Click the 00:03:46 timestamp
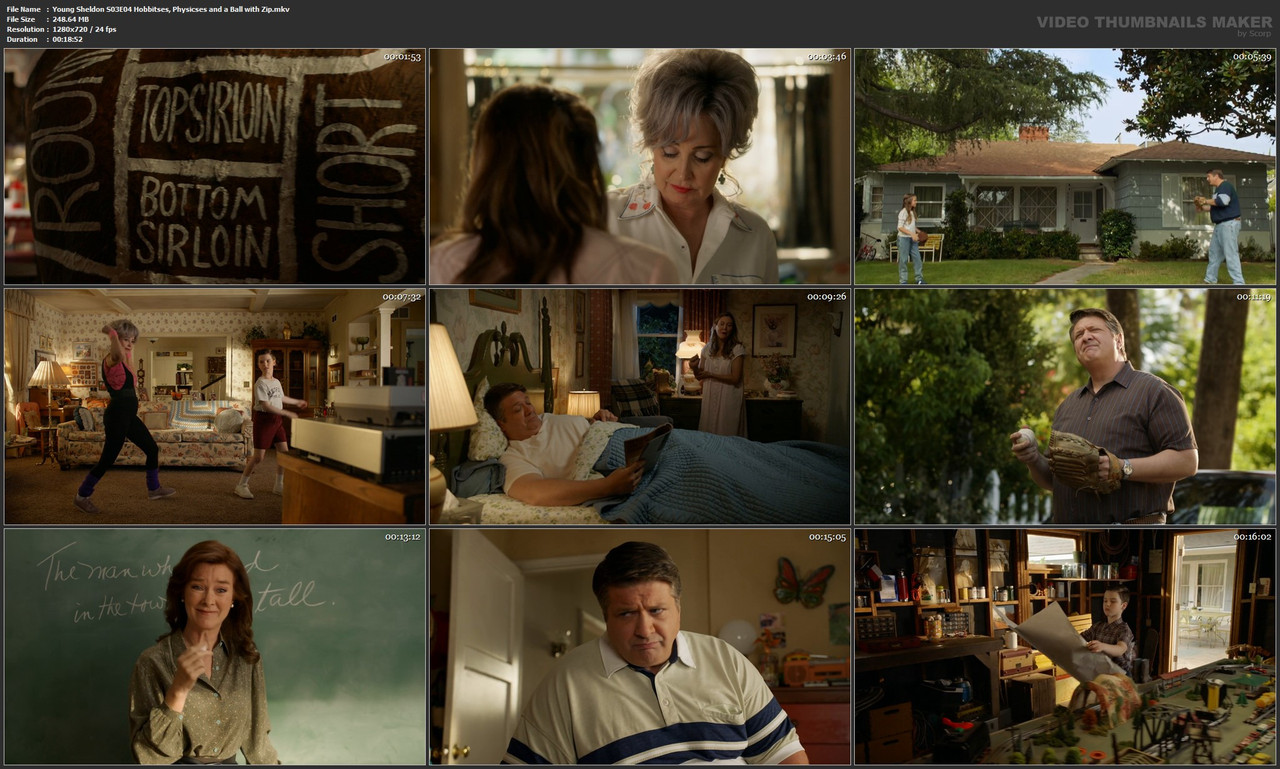 point(828,57)
